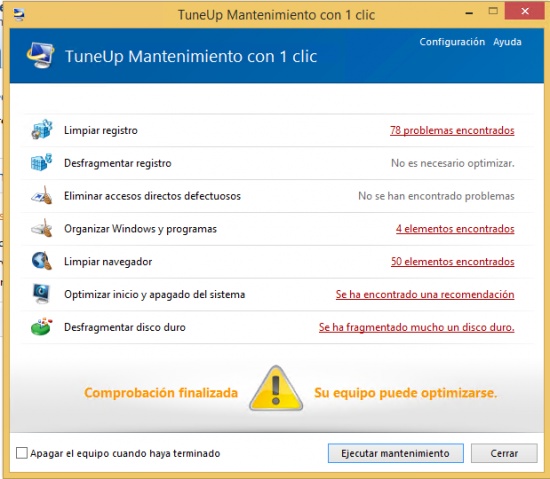Select the Desfragmentar registro label
The image size is (550, 479).
click(x=118, y=163)
